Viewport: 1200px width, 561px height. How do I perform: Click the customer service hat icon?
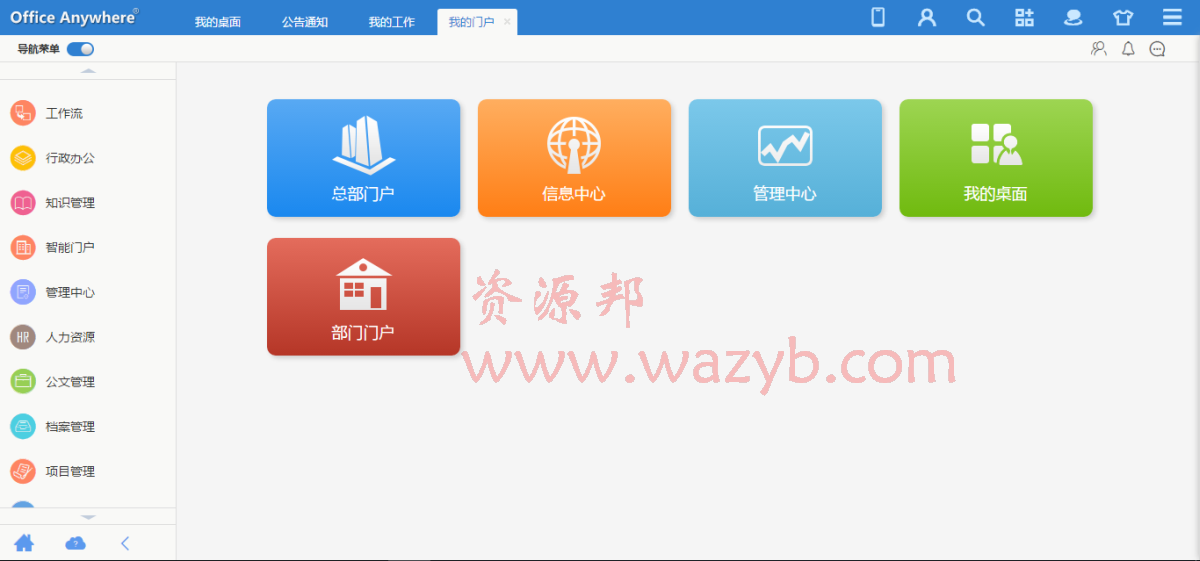pos(1073,17)
